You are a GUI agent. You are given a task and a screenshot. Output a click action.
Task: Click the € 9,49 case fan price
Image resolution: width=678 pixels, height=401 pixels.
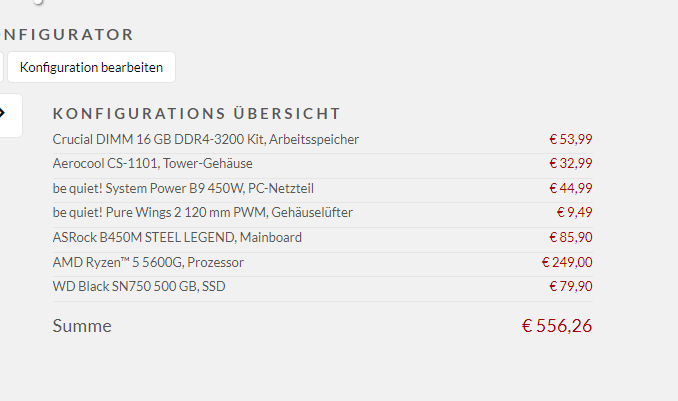[x=574, y=212]
